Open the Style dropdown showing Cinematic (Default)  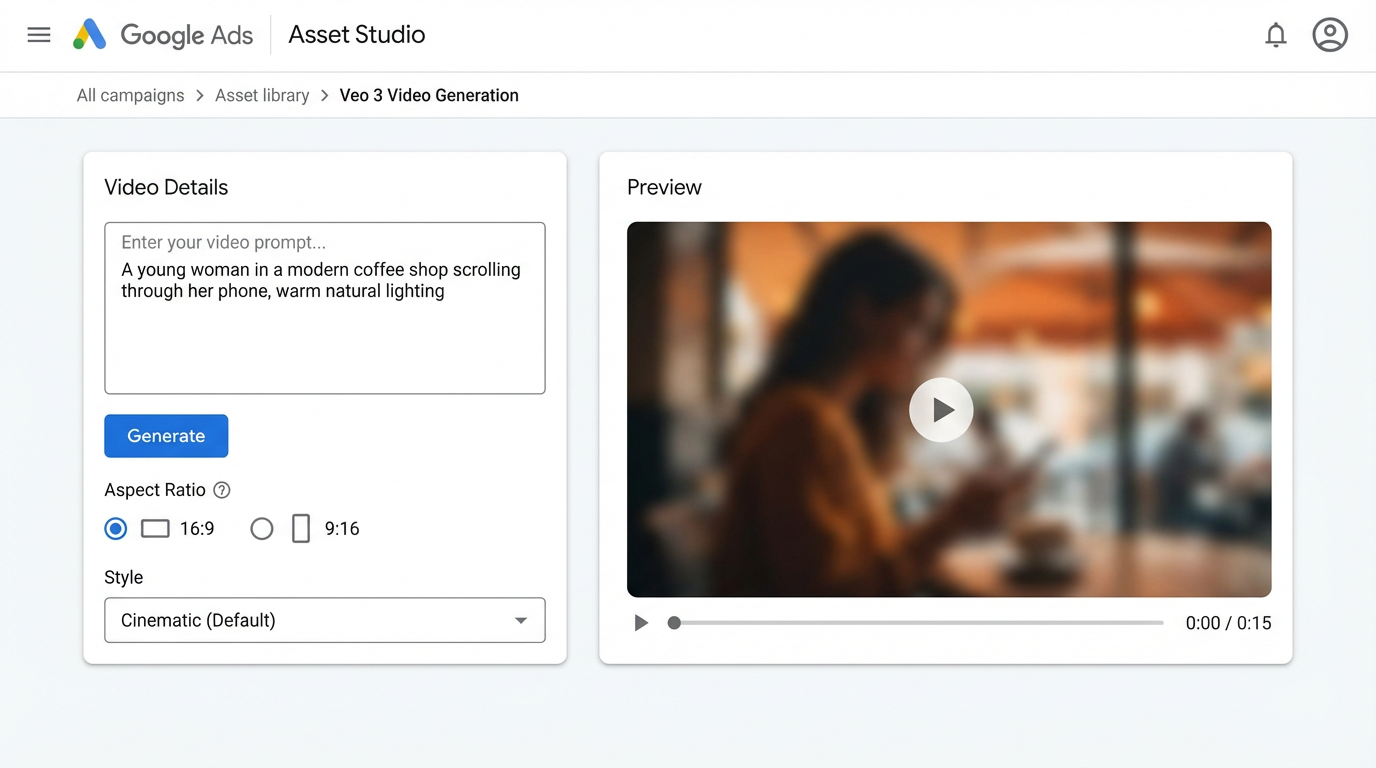pos(324,620)
